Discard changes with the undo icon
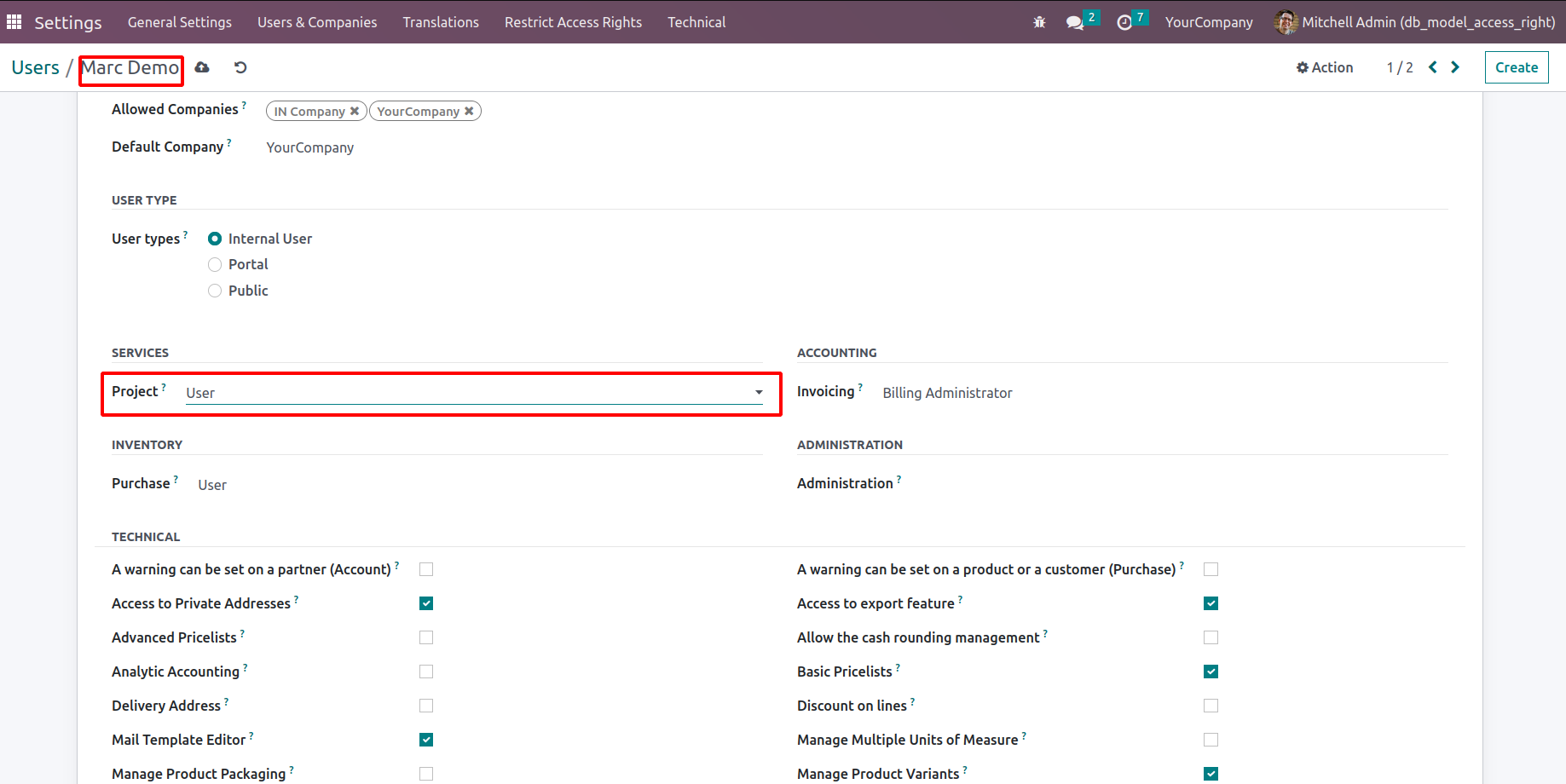 (x=240, y=67)
